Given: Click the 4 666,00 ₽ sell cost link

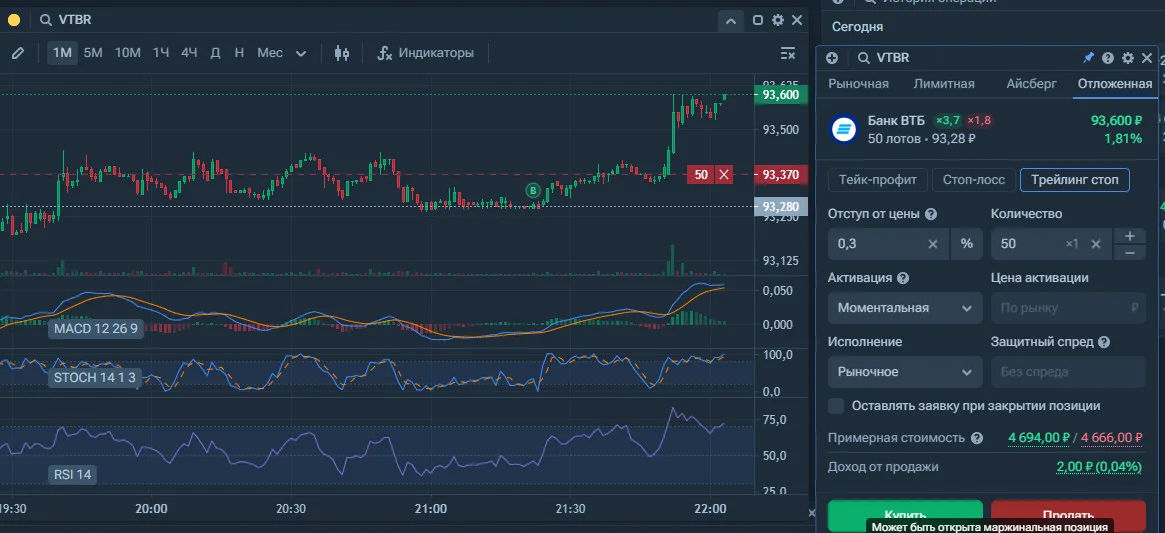Looking at the screenshot, I should pyautogui.click(x=1112, y=438).
